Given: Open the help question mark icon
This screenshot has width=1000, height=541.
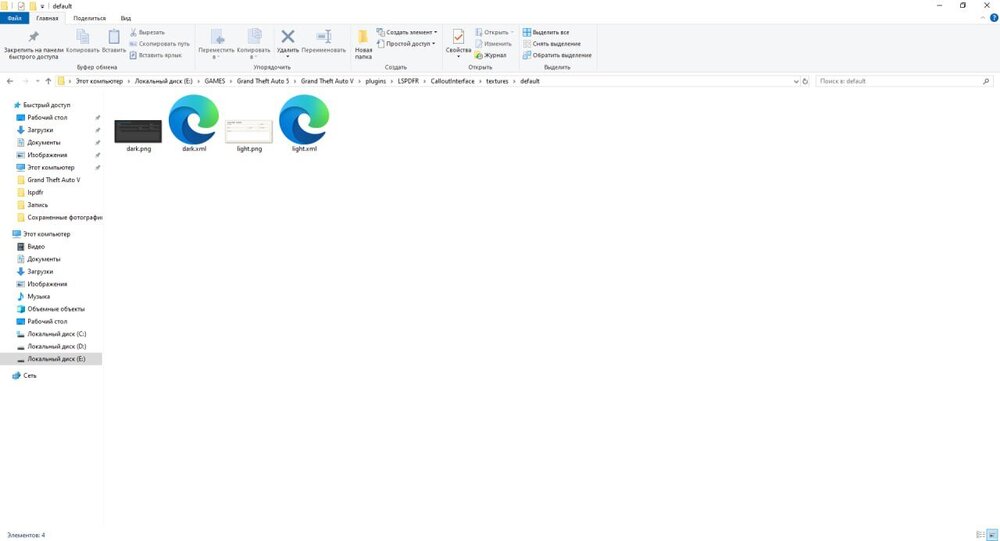Looking at the screenshot, I should point(994,18).
